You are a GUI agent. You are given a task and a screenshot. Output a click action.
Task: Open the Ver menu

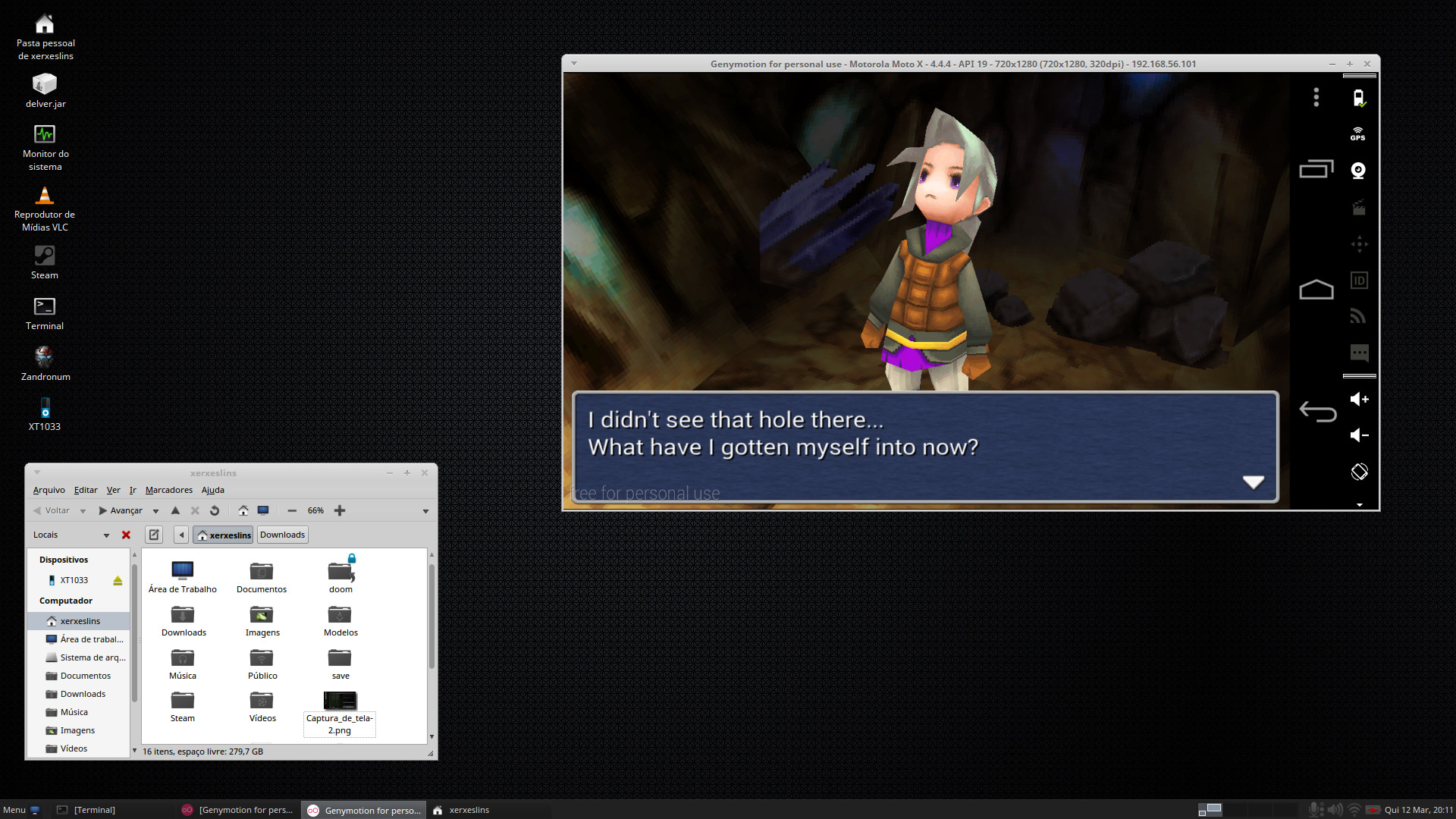pos(113,490)
